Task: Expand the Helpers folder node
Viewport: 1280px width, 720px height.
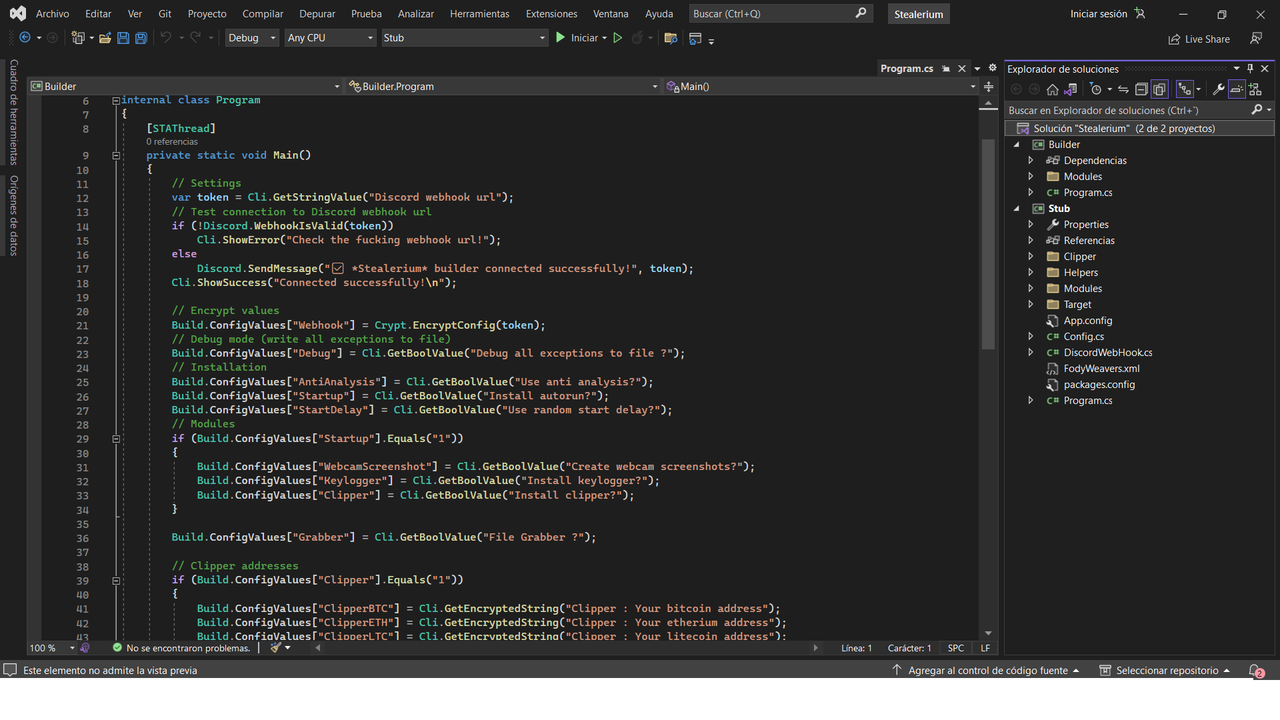Action: (1031, 272)
